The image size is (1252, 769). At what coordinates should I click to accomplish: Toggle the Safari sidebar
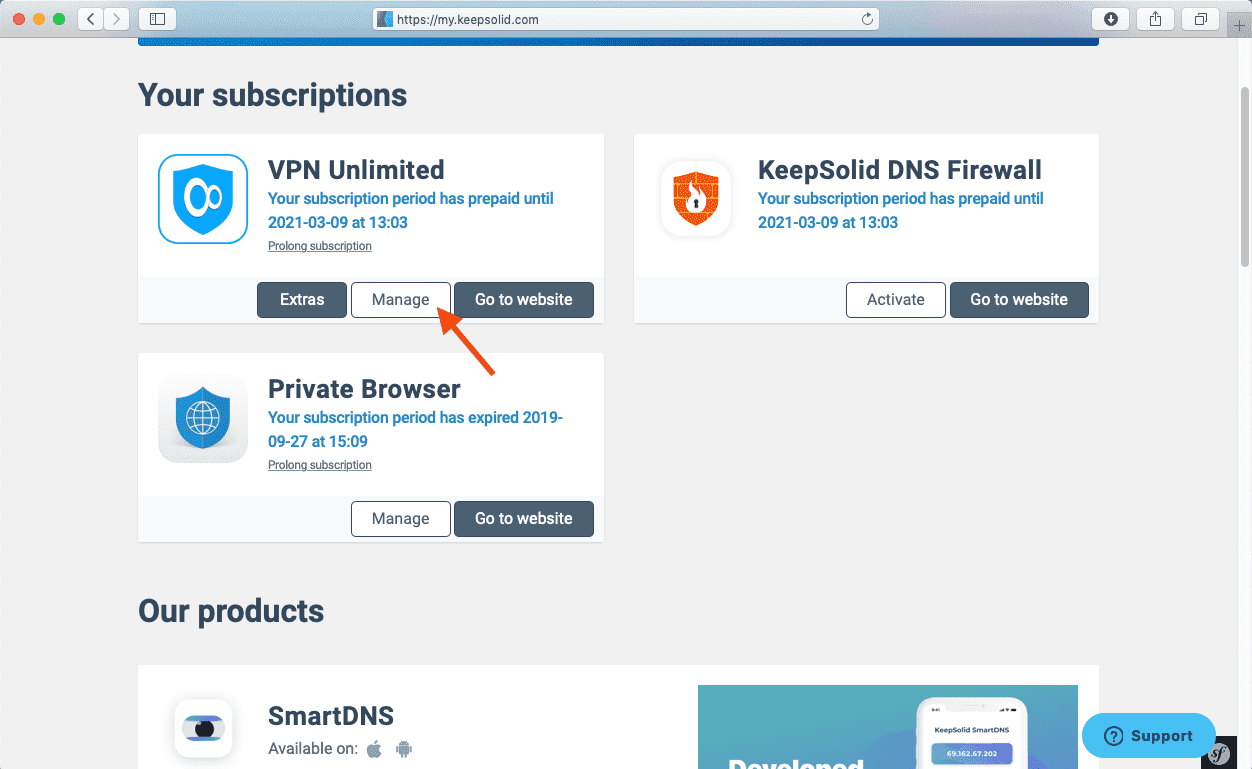157,19
